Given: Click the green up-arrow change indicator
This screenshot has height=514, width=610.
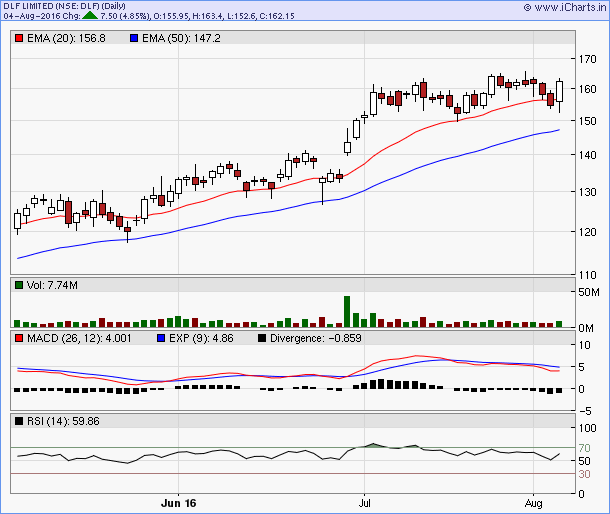Looking at the screenshot, I should [90, 16].
